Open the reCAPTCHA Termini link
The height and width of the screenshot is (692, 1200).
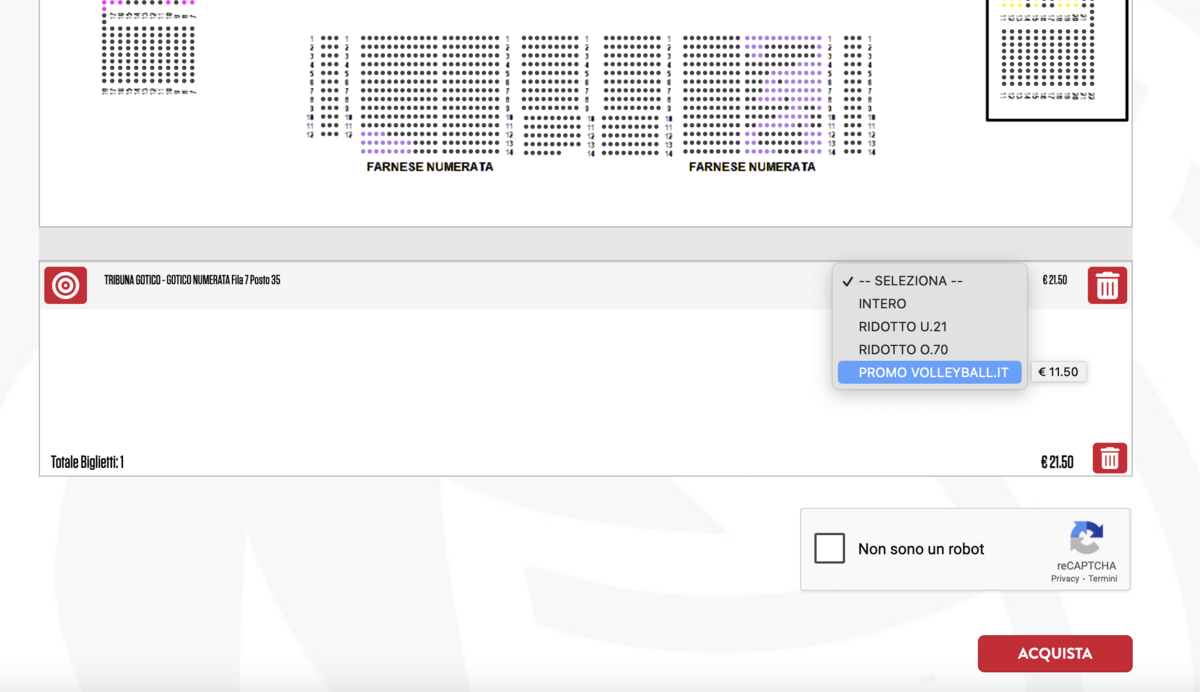(1103, 579)
